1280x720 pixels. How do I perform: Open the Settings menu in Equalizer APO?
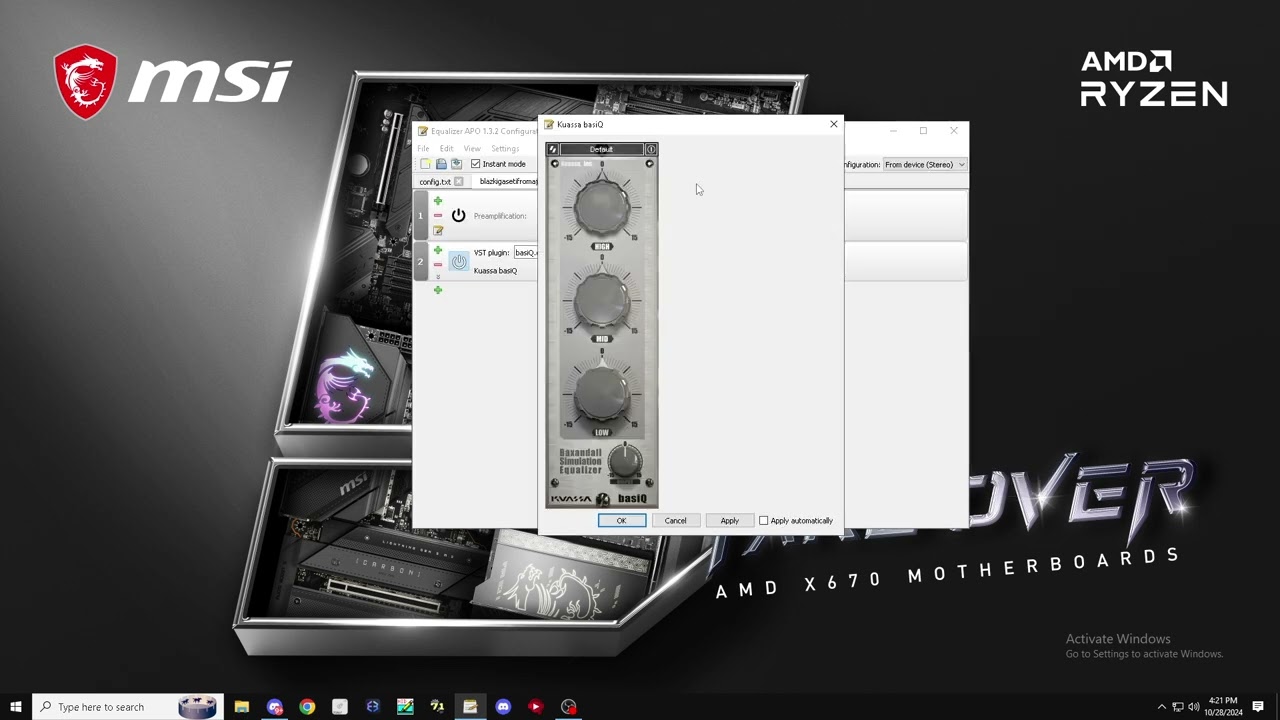[x=505, y=149]
